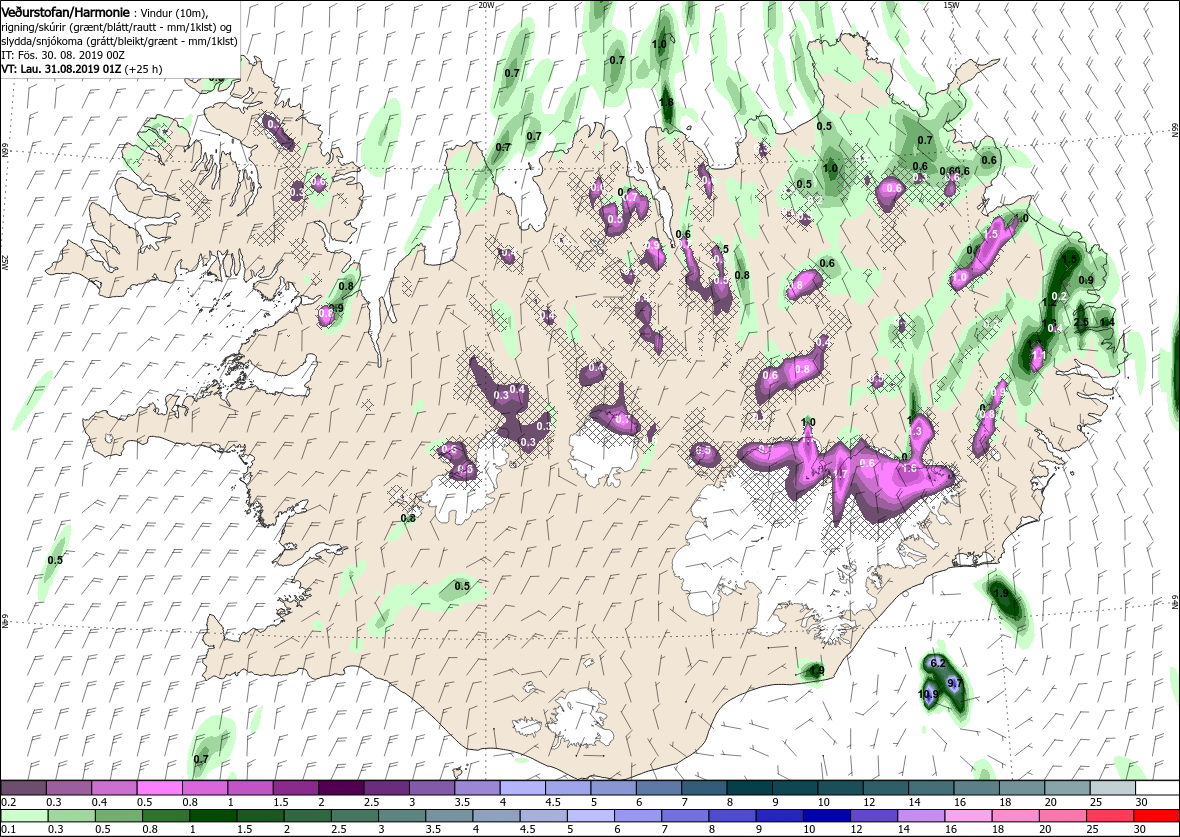Click the light gray 25 snow-scale swatch

(1112, 787)
